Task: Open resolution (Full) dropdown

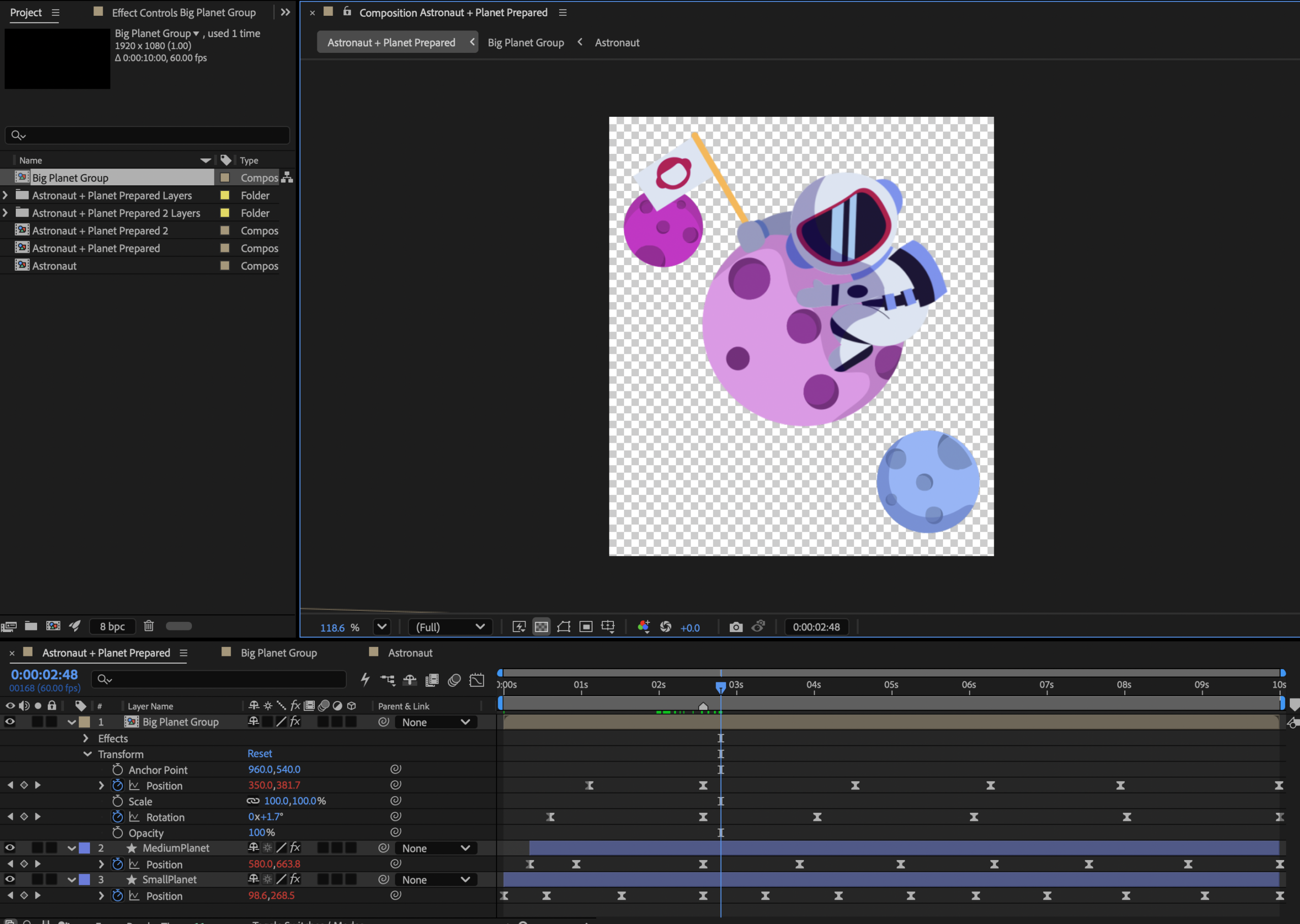Action: click(x=449, y=627)
